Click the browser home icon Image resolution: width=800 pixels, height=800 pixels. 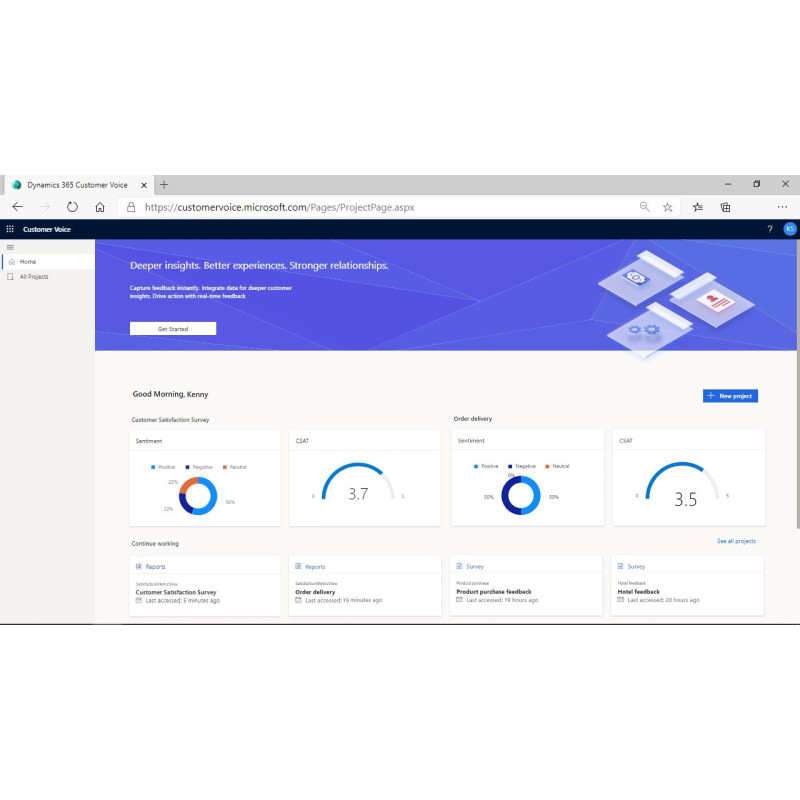[100, 207]
